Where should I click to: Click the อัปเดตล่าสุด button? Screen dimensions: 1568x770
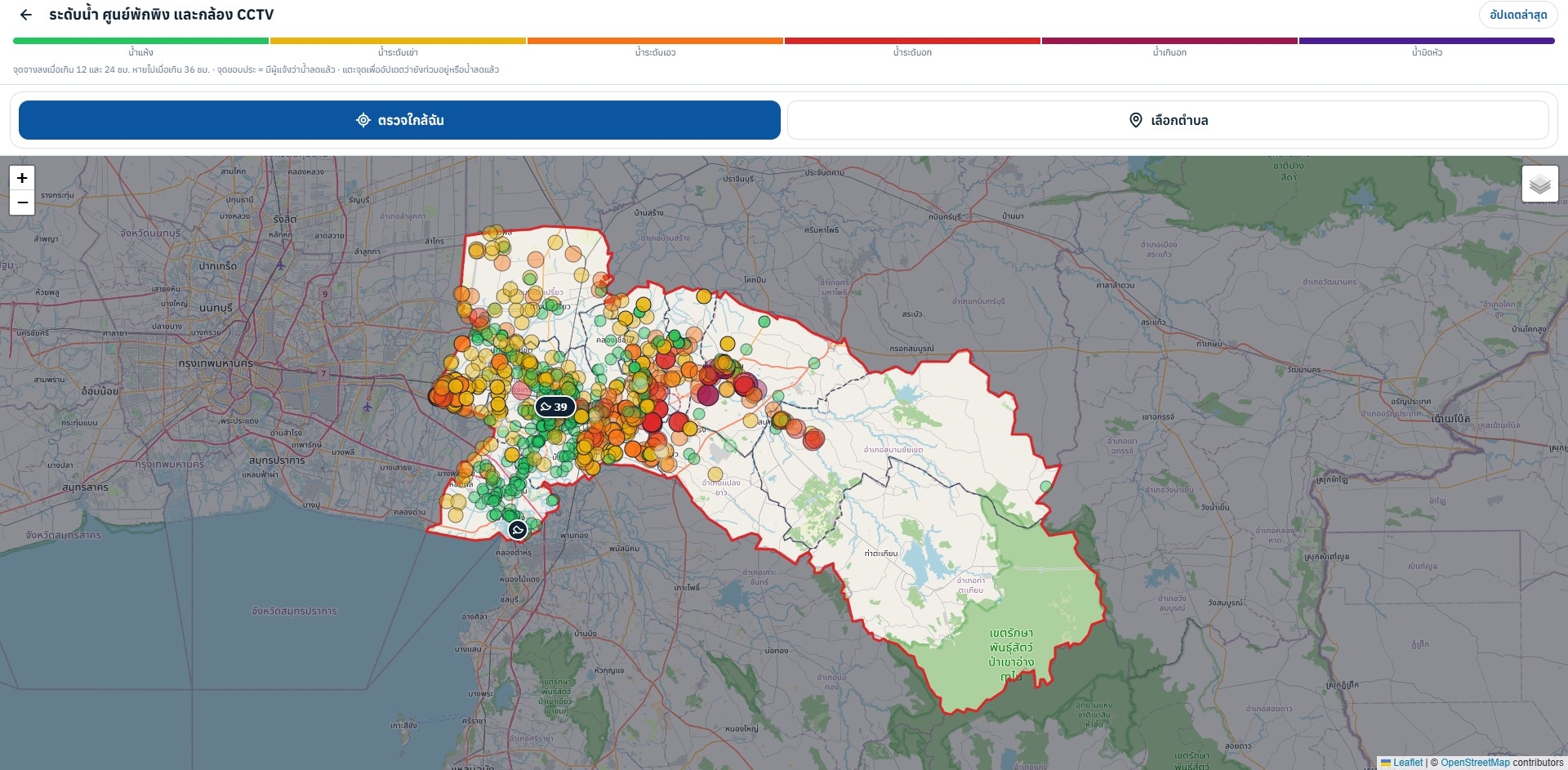(x=1518, y=15)
